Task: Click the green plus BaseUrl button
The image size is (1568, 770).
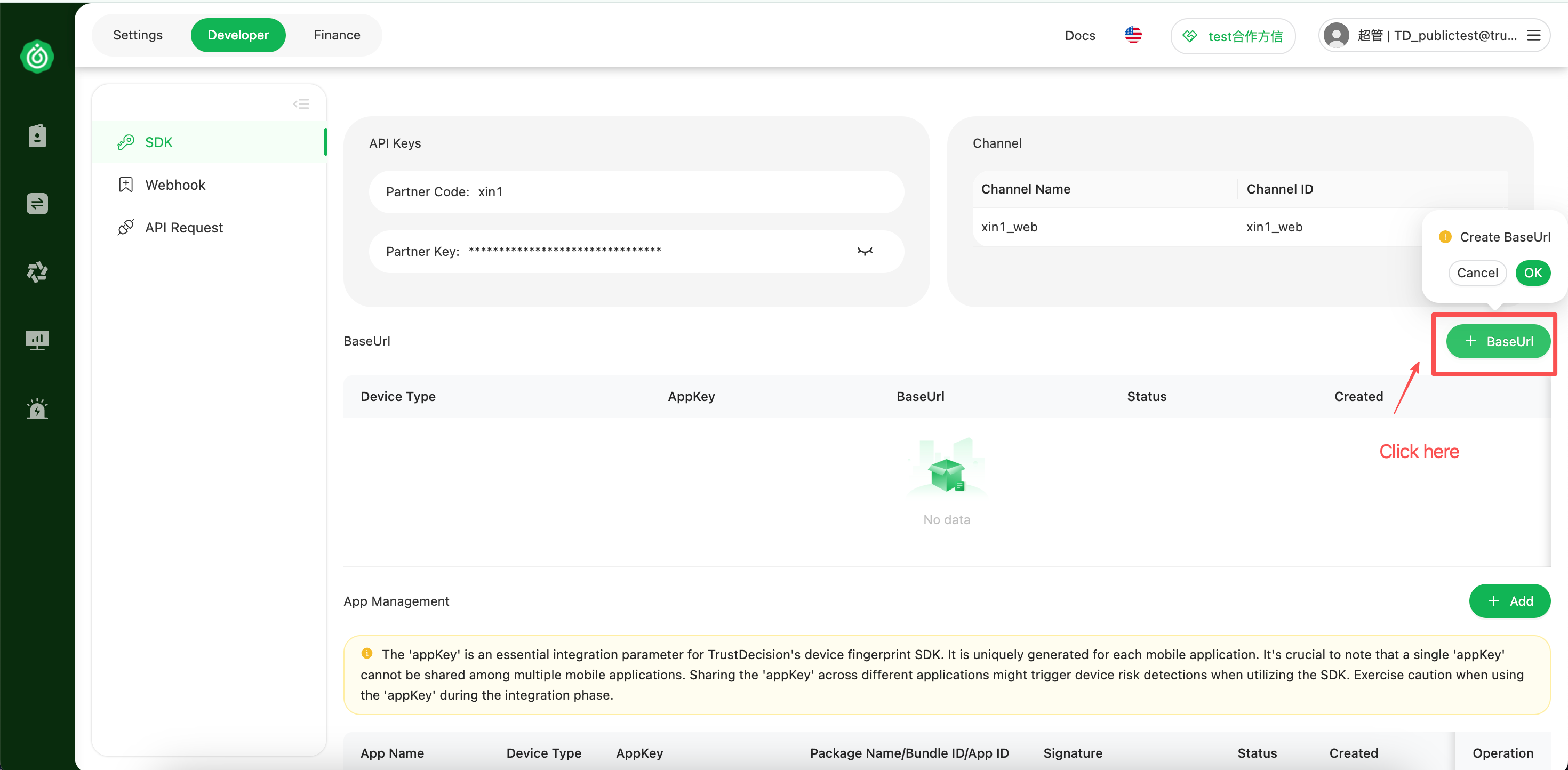Action: [1498, 341]
